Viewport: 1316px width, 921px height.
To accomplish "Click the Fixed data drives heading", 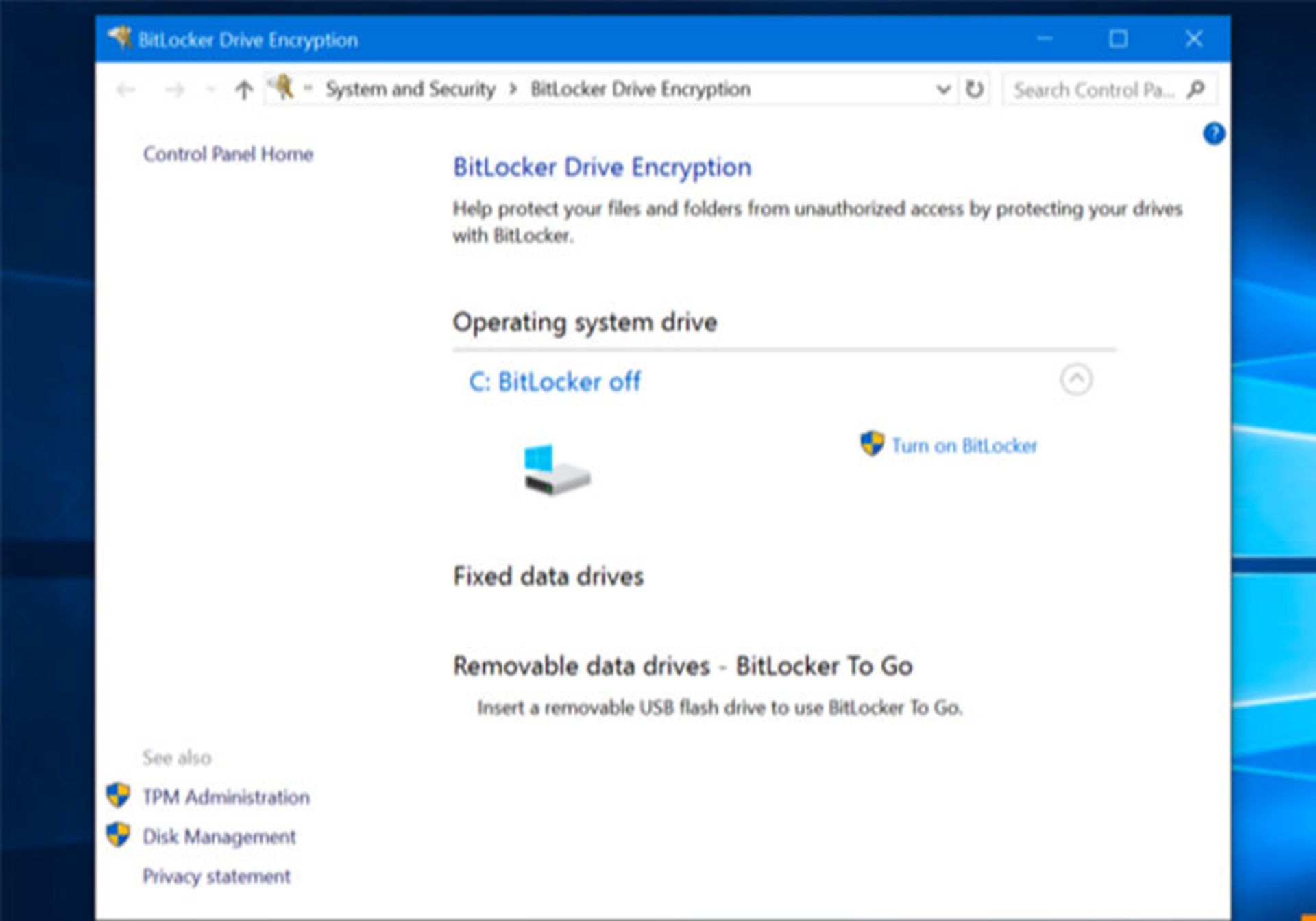I will point(548,576).
